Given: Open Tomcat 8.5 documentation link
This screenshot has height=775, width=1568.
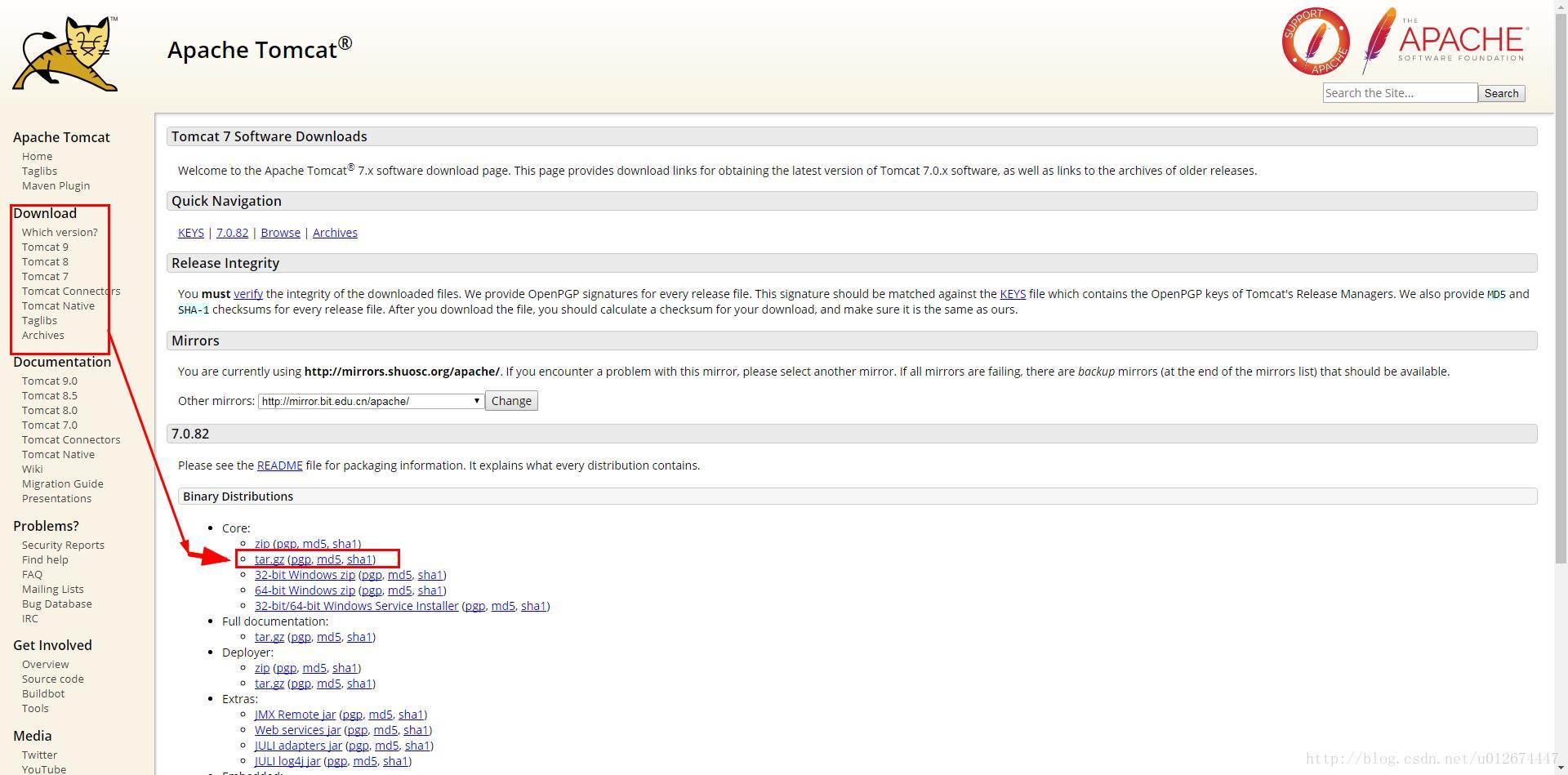Looking at the screenshot, I should click(50, 395).
